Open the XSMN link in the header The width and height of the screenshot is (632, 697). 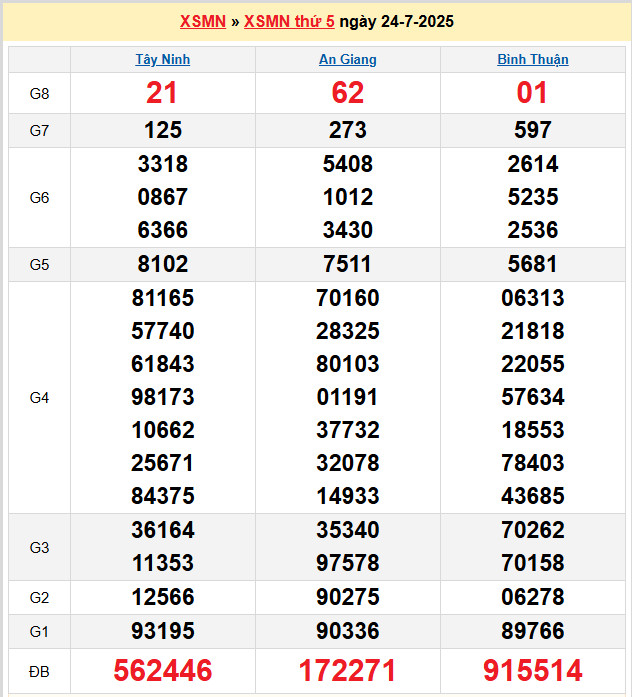203,21
